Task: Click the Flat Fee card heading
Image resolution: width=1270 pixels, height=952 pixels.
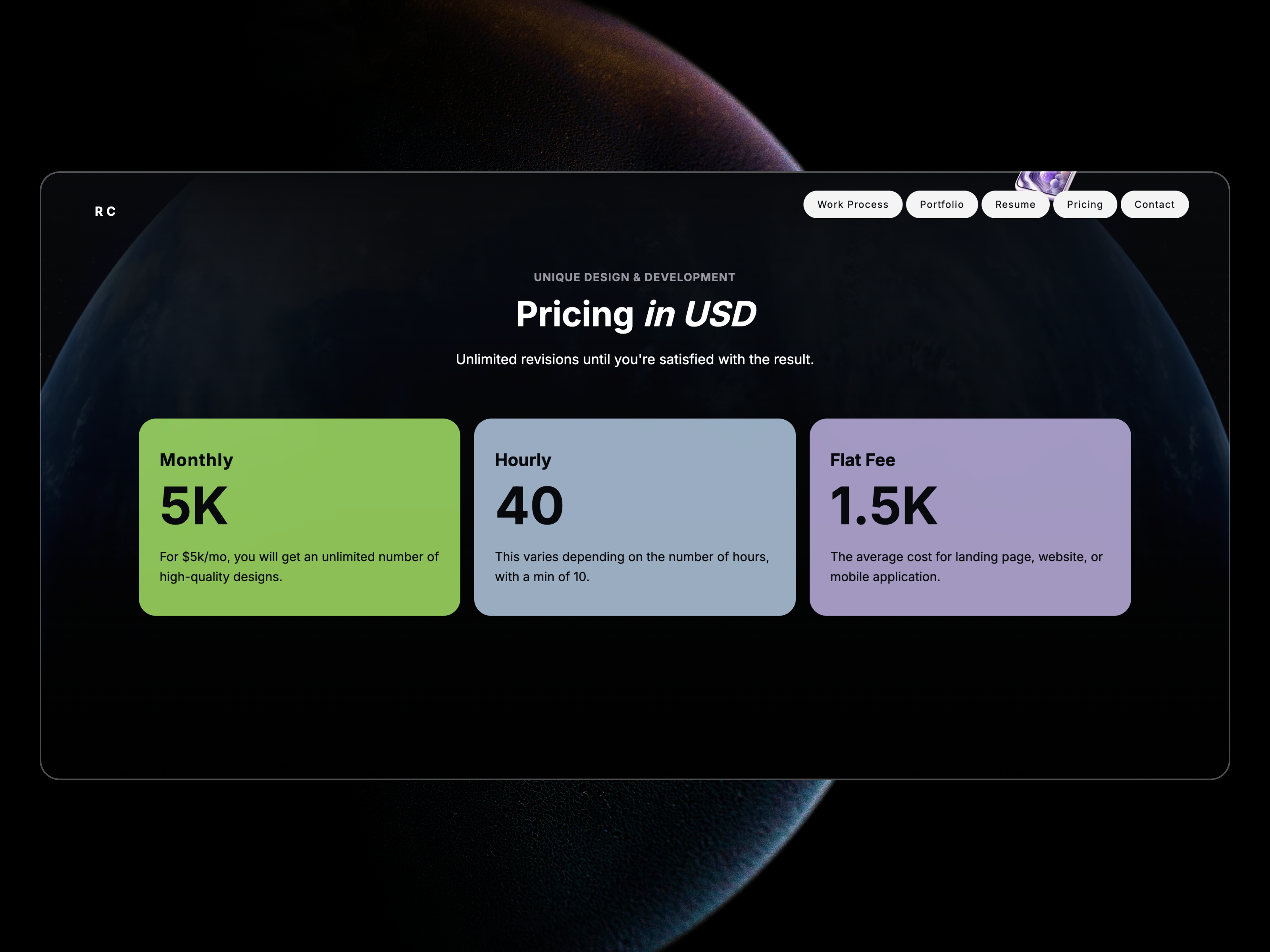Action: [862, 460]
